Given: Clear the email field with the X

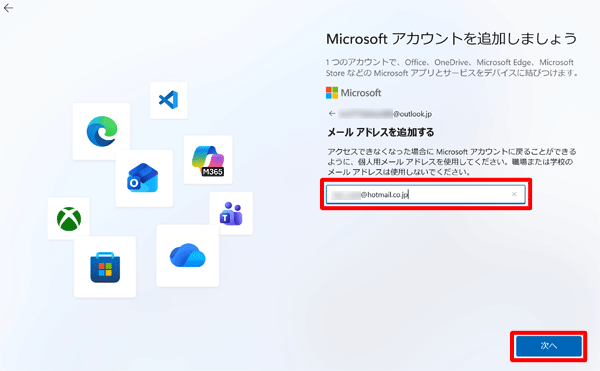Looking at the screenshot, I should 514,194.
